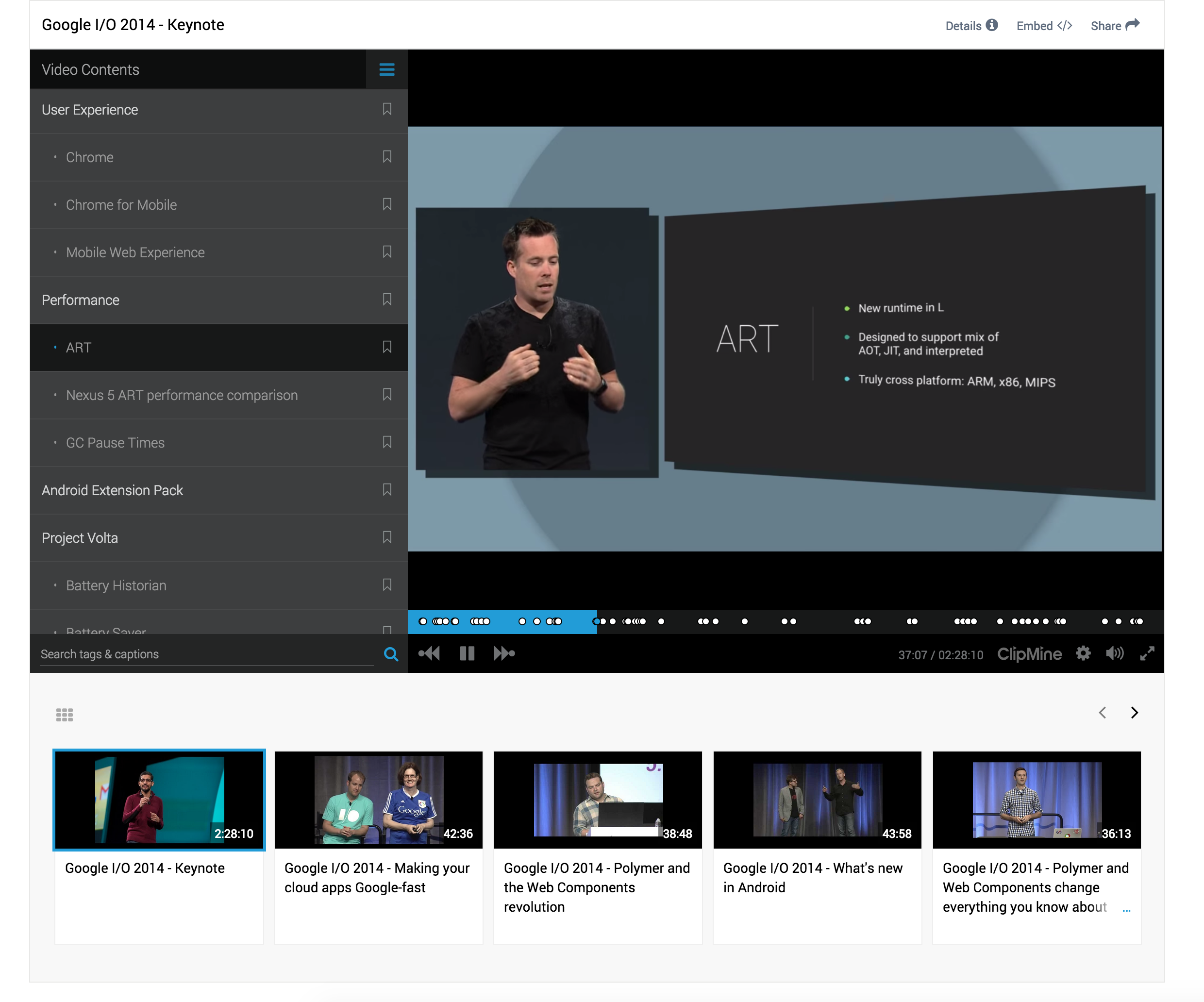Jump forward to next clip marker
Screen dimensions: 1204x1002
point(504,653)
